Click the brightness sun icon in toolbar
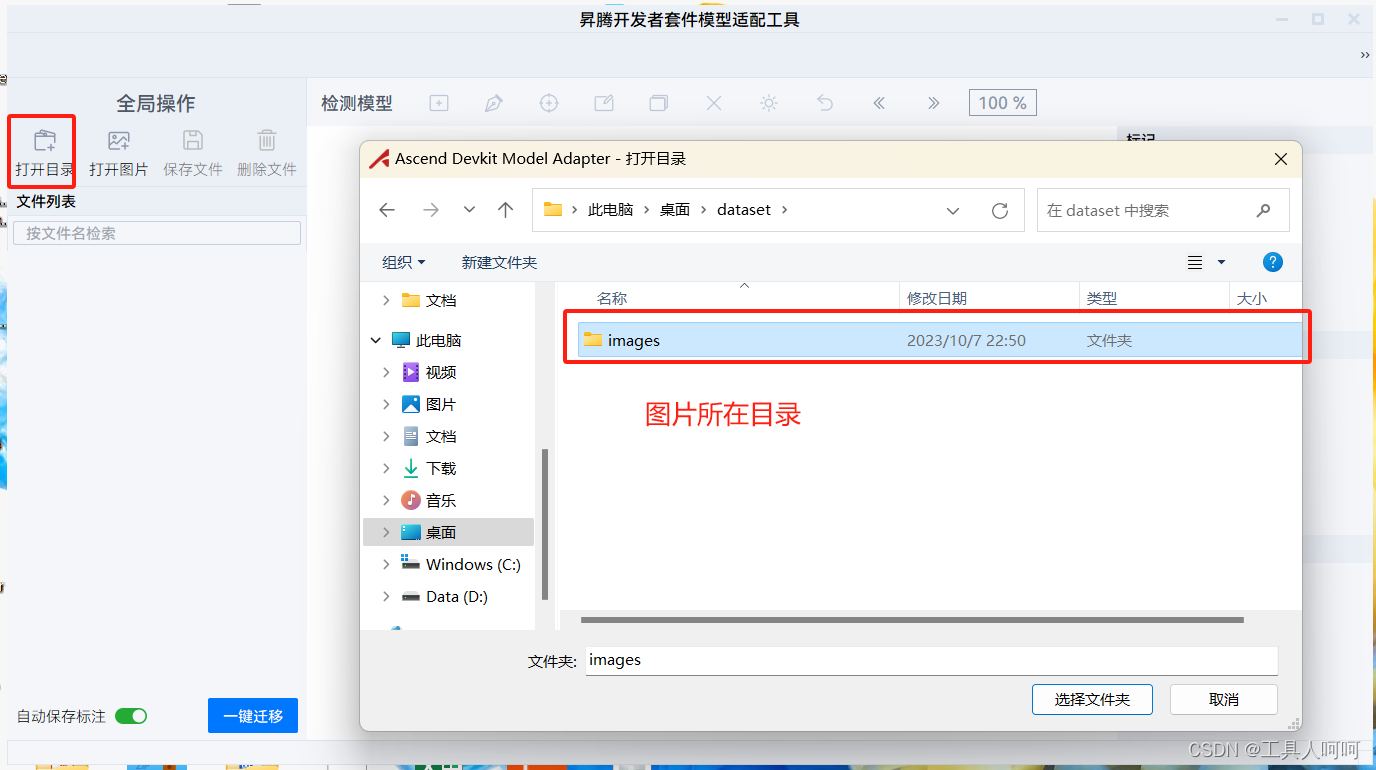Image resolution: width=1376 pixels, height=770 pixels. click(769, 103)
